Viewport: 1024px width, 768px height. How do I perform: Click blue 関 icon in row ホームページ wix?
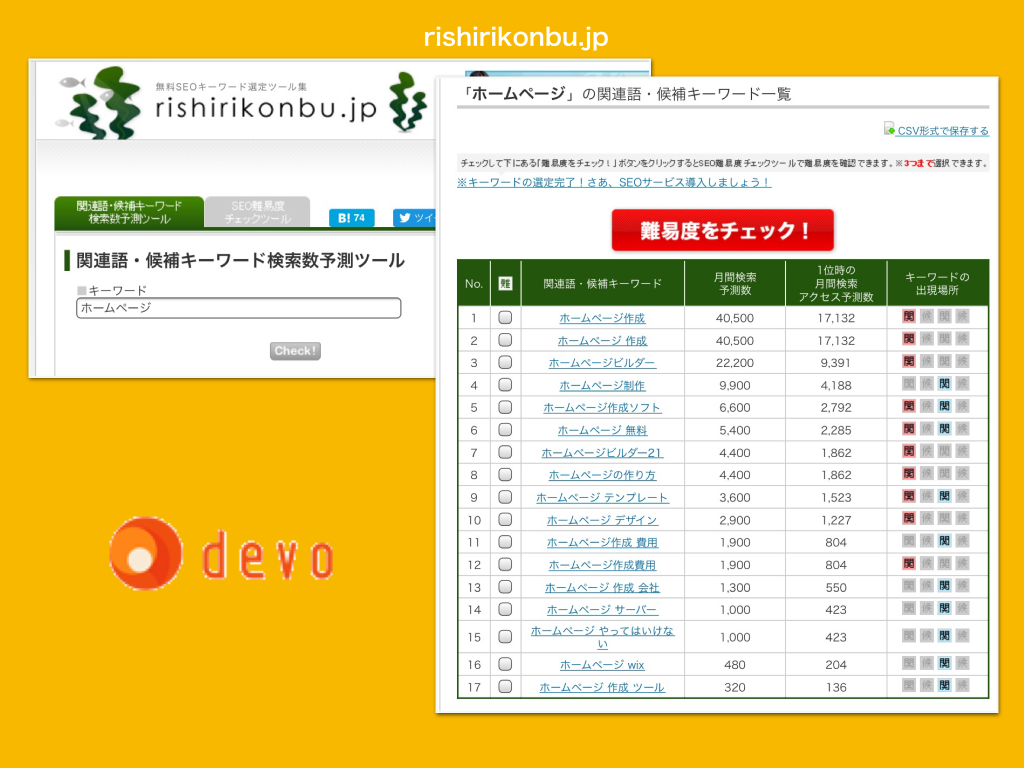click(944, 664)
